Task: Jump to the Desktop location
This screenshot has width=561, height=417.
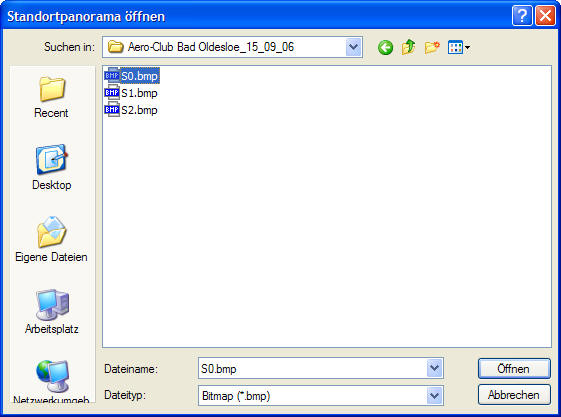Action: pyautogui.click(x=51, y=167)
